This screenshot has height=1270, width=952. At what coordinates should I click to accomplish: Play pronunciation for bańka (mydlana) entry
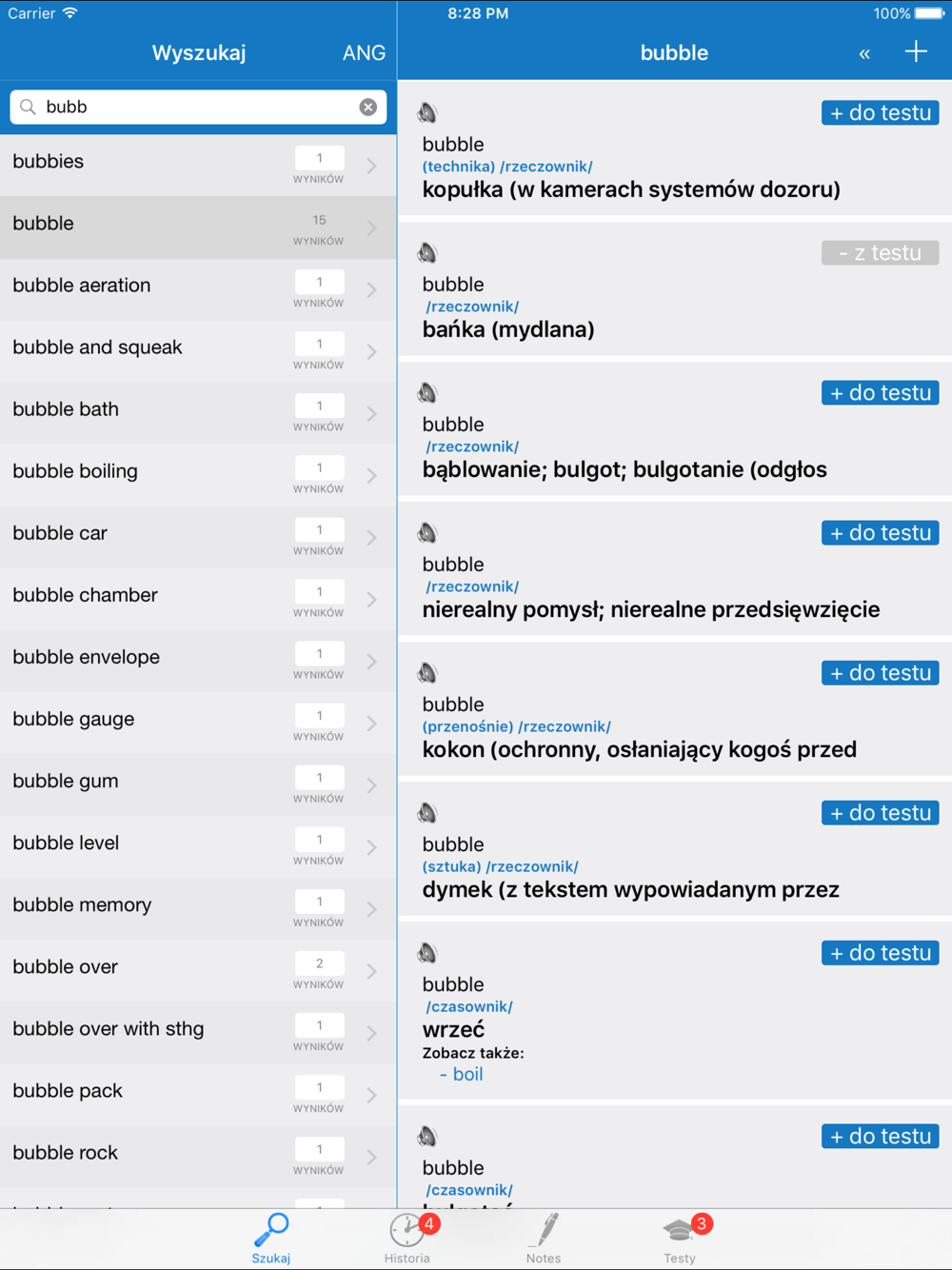pos(427,253)
